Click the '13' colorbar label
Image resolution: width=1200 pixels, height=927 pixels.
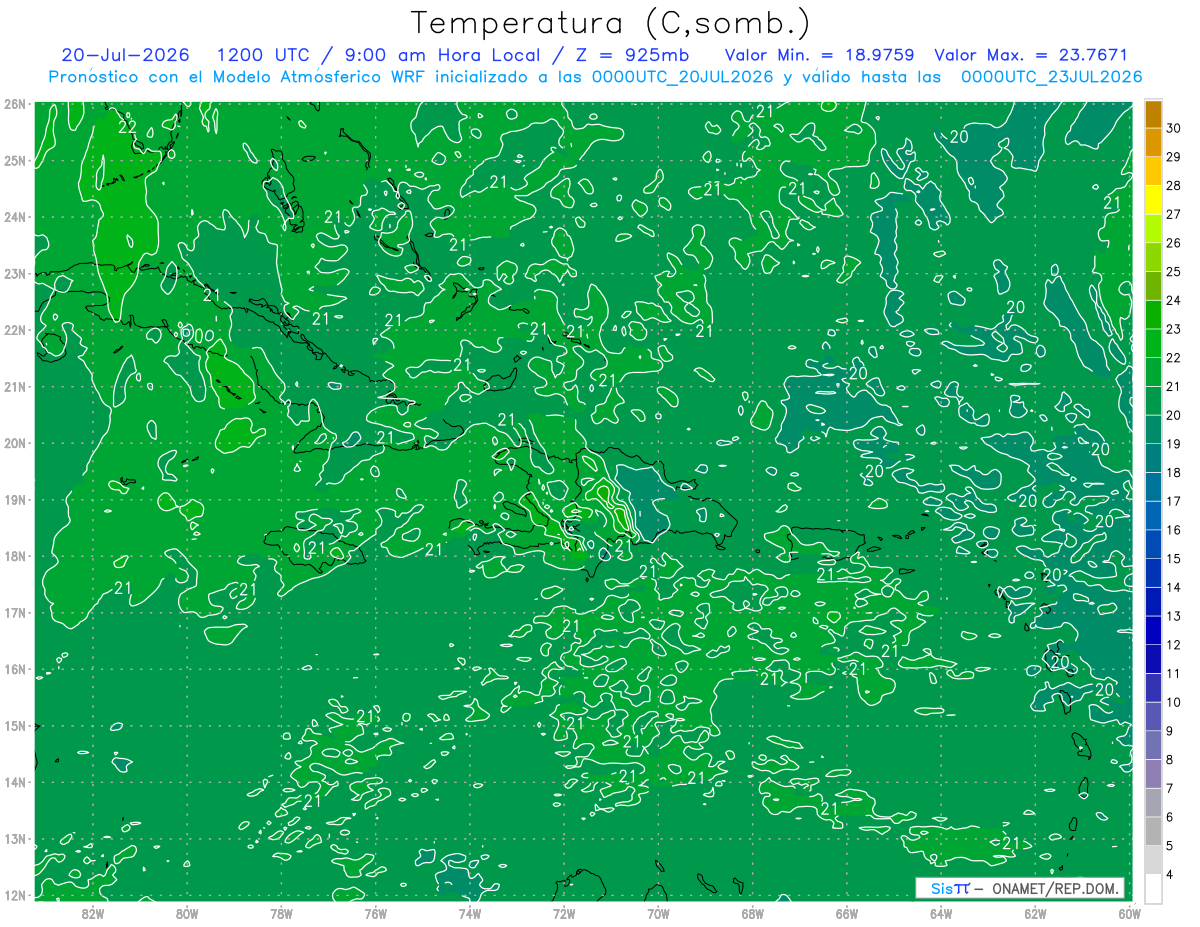point(1173,616)
